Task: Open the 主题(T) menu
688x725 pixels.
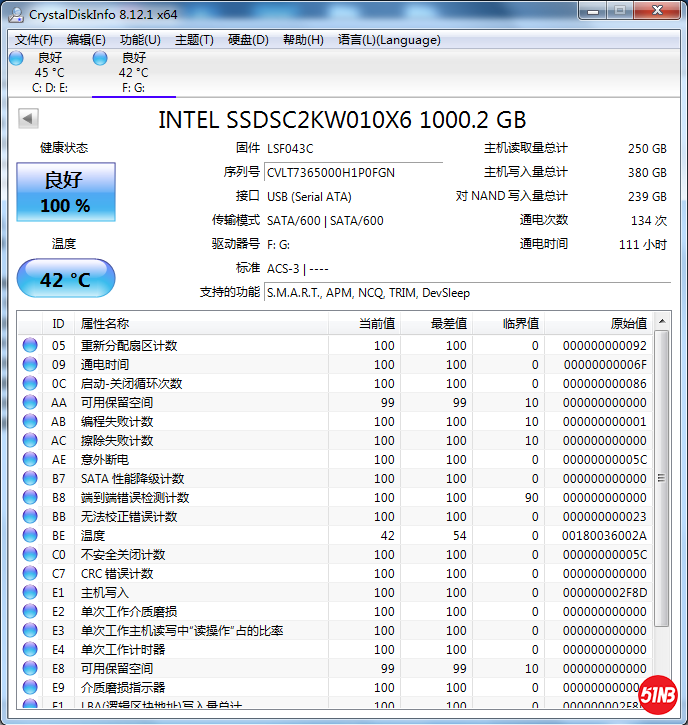Action: (x=194, y=40)
